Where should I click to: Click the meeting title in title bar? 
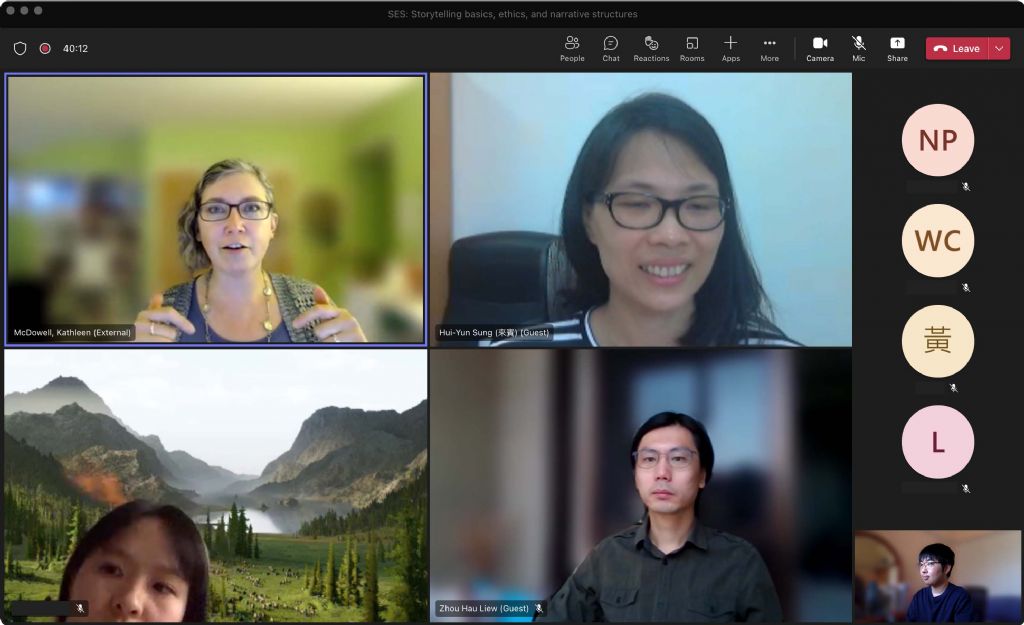tap(512, 14)
